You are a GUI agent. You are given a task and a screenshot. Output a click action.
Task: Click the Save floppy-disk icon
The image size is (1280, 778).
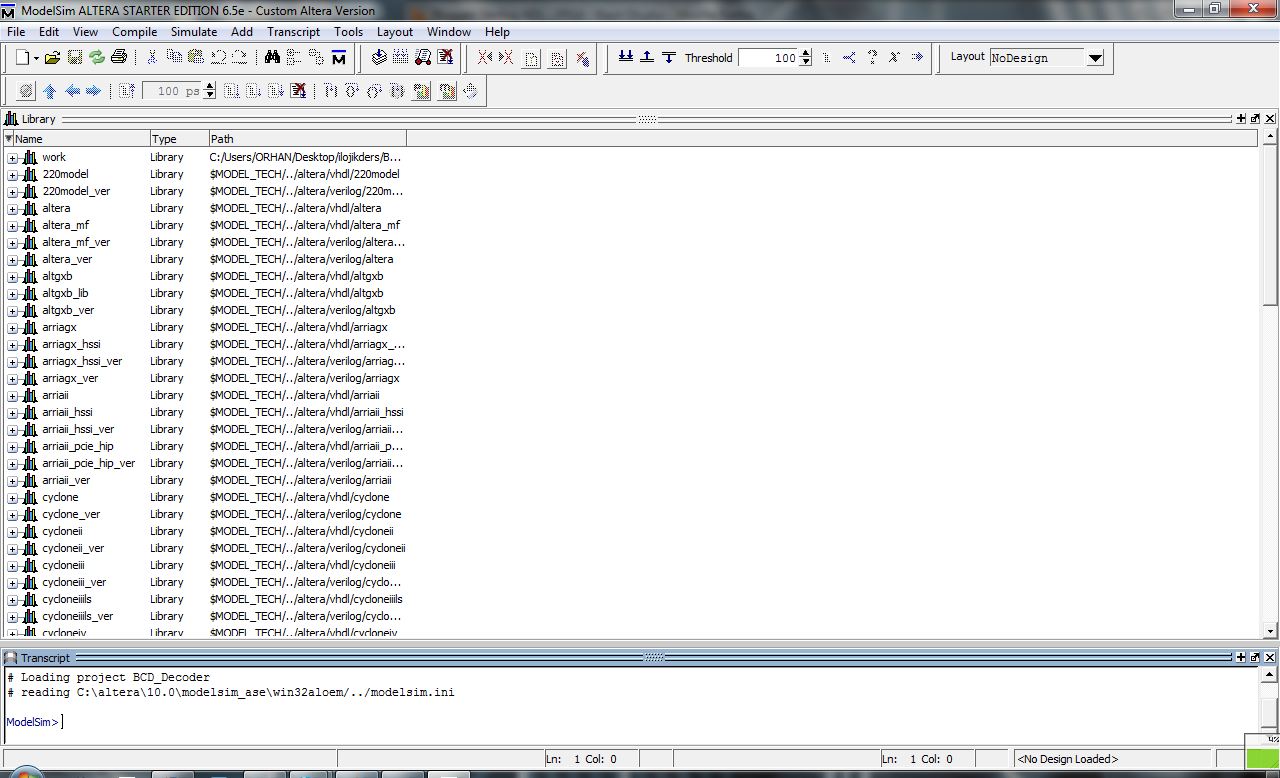tap(75, 58)
